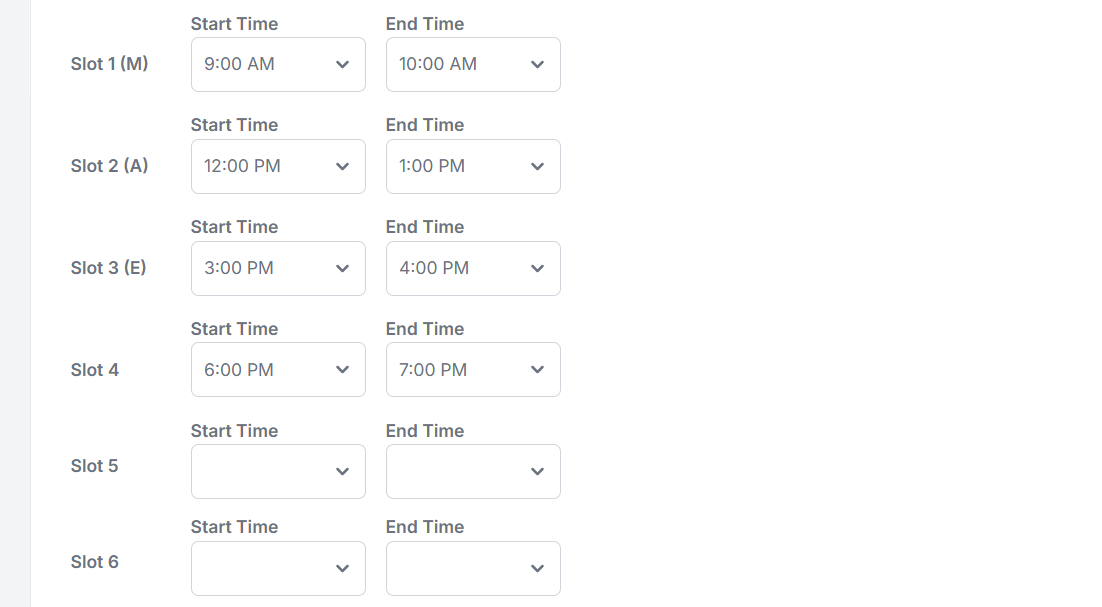Expand Slot 2 (A) Start Time selector
The height and width of the screenshot is (607, 1102).
click(x=277, y=167)
